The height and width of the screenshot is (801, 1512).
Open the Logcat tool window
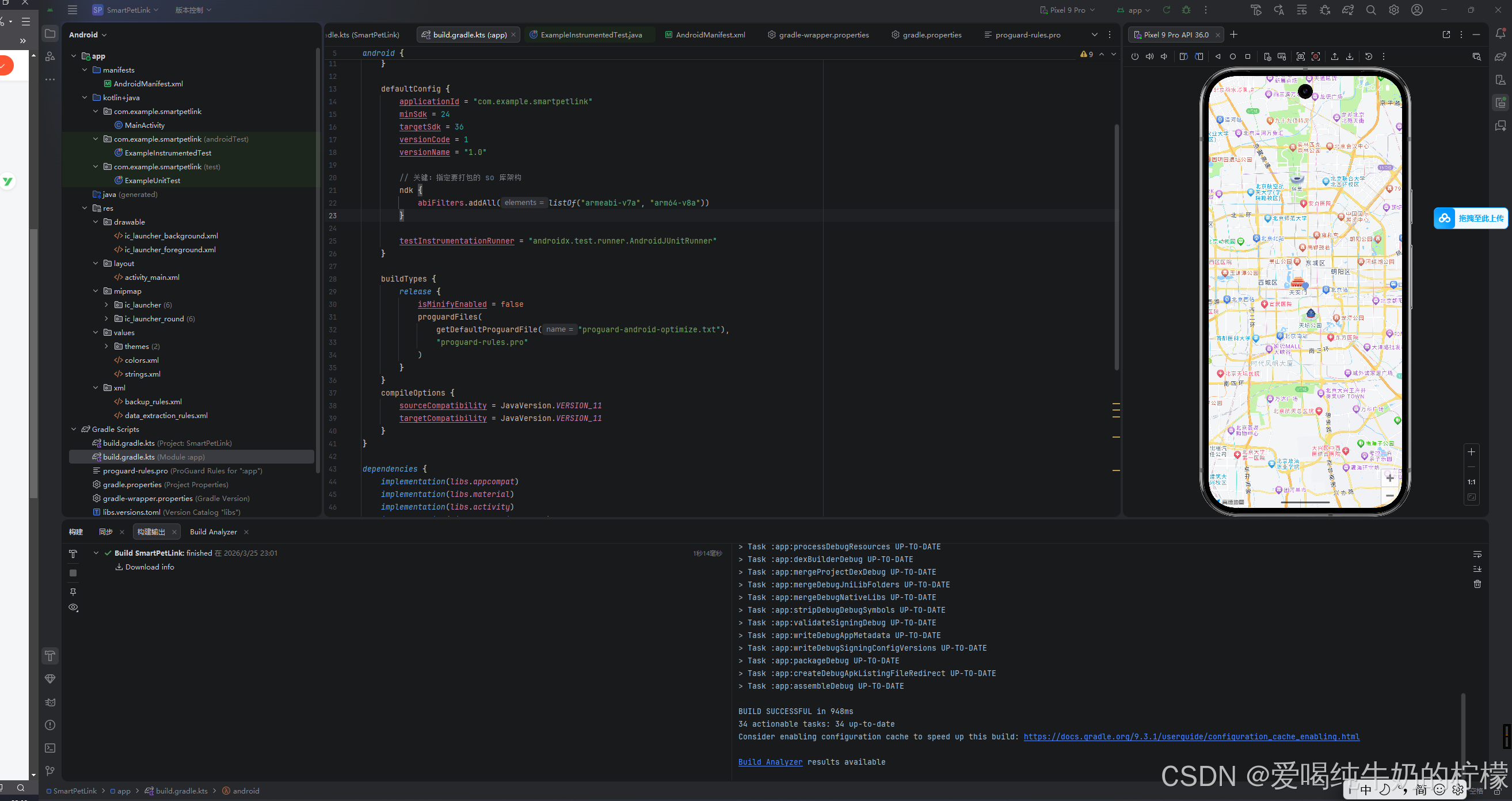tap(51, 702)
